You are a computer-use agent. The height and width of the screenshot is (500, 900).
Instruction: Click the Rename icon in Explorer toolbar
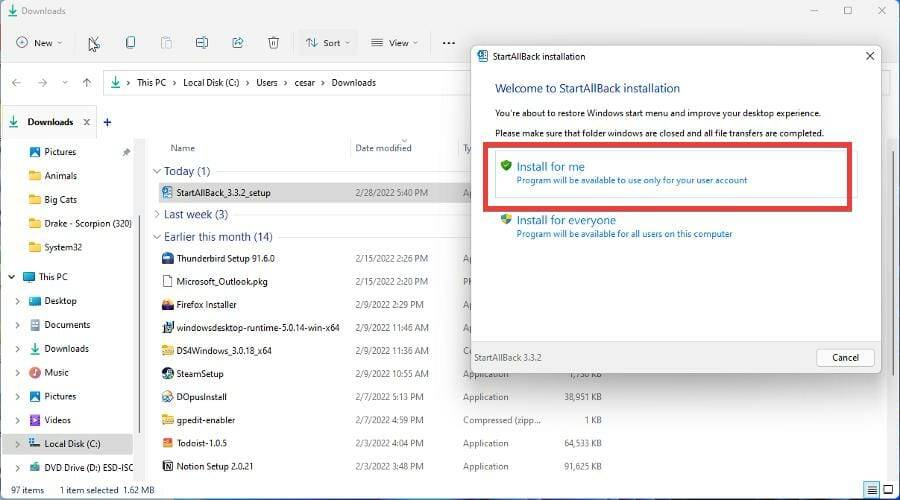pyautogui.click(x=201, y=42)
